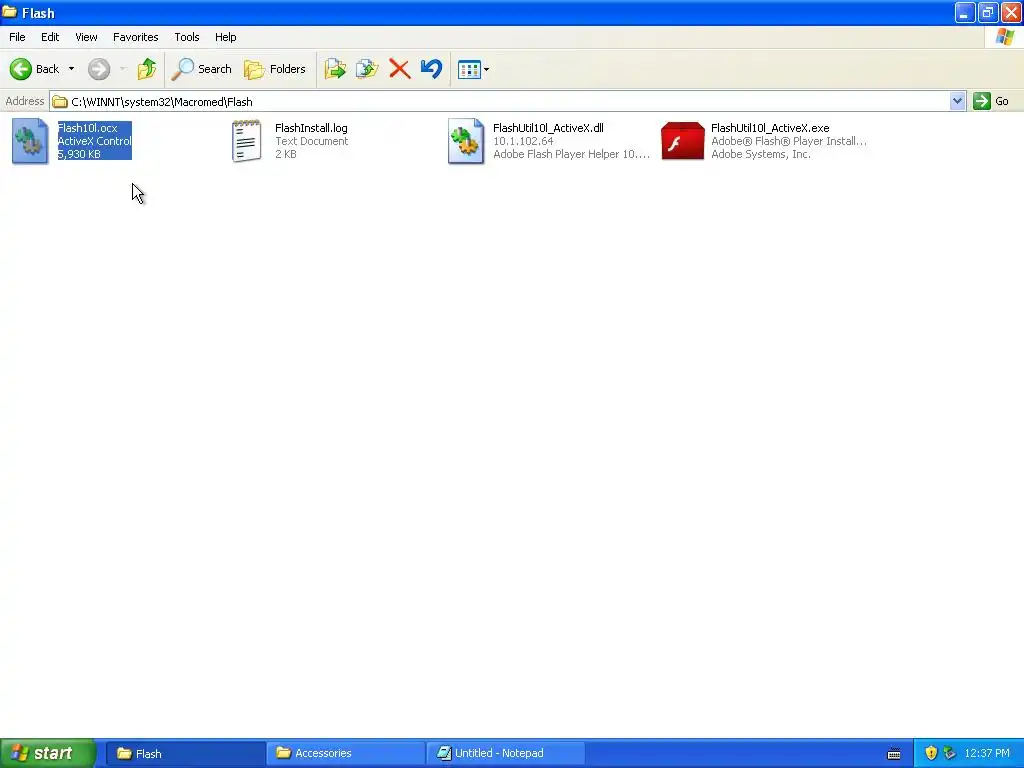Switch to Flash taskbar button
The height and width of the screenshot is (768, 1024).
click(185, 754)
